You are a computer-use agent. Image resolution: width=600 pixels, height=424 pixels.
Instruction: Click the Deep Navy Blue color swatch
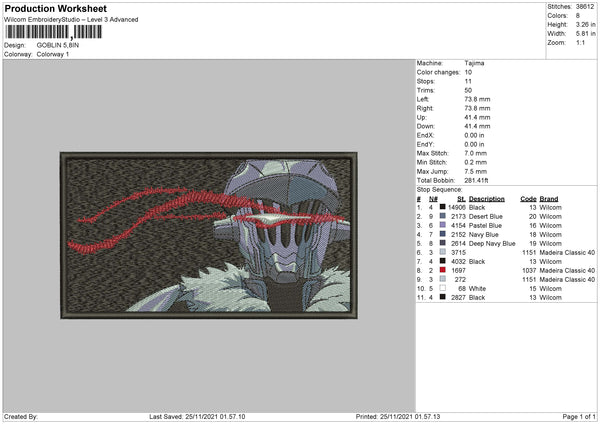point(443,243)
